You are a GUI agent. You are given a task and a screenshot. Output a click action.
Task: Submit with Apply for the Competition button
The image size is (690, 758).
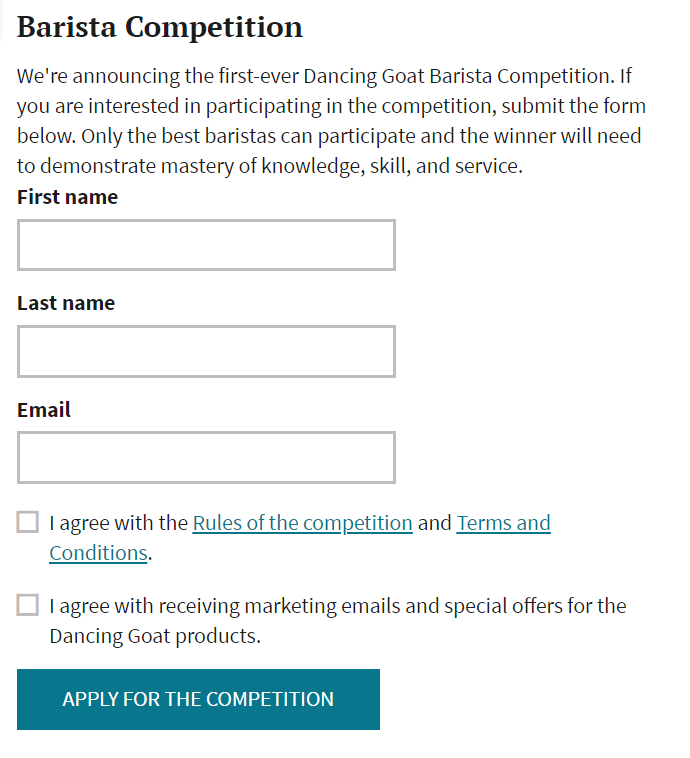198,700
